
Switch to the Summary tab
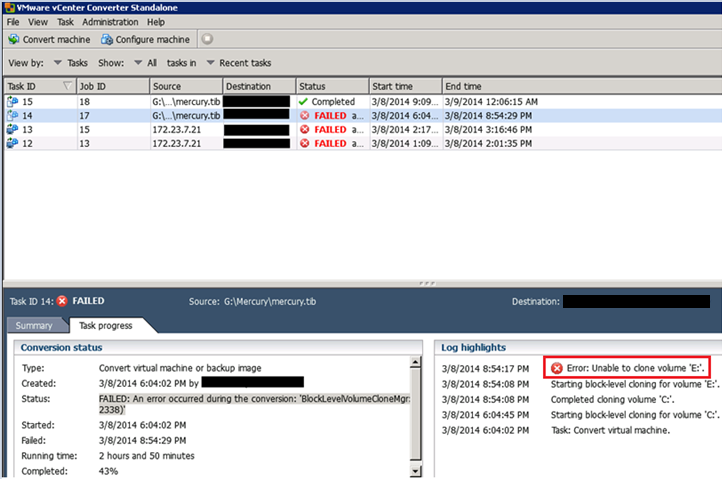click(34, 326)
